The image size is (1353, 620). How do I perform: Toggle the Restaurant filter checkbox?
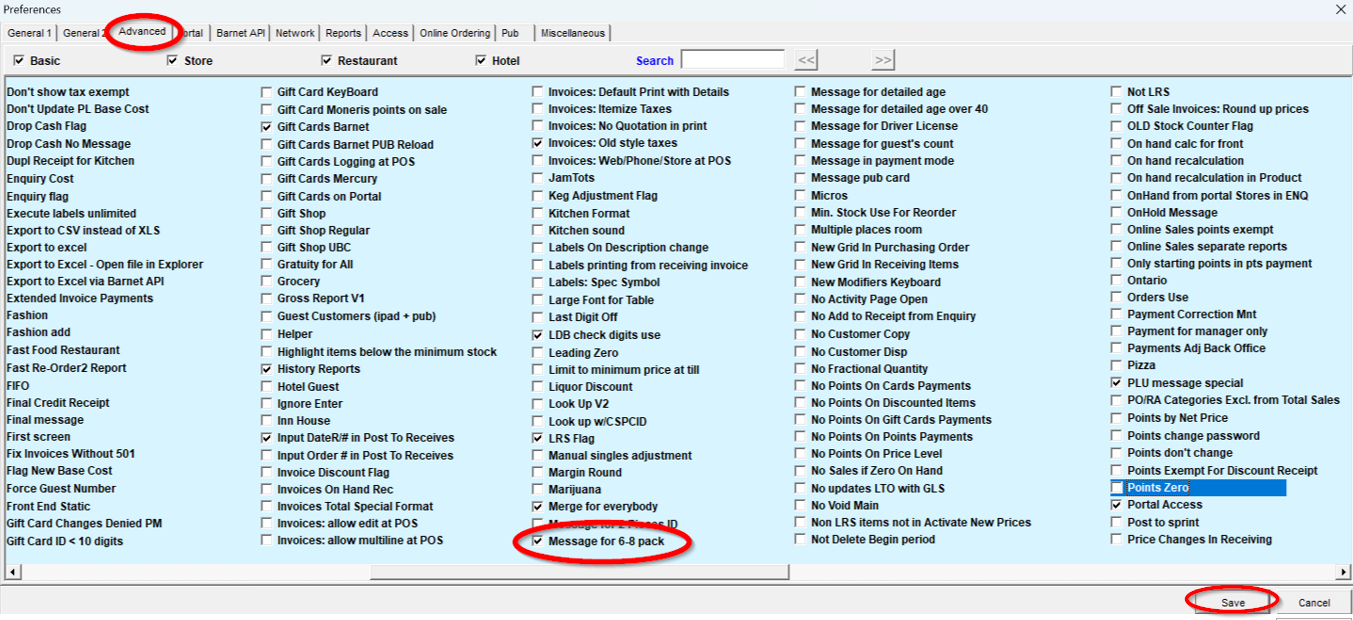click(326, 60)
